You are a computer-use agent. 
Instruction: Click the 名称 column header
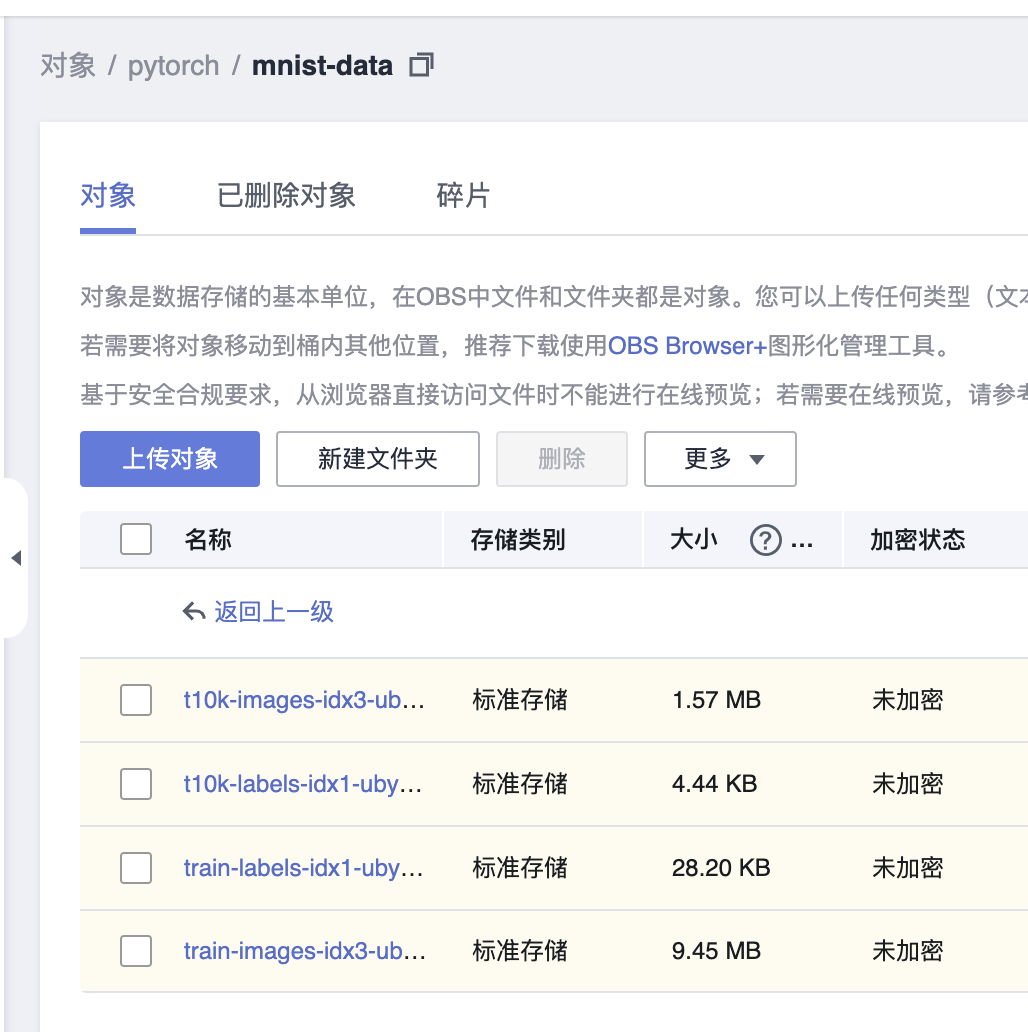point(208,540)
